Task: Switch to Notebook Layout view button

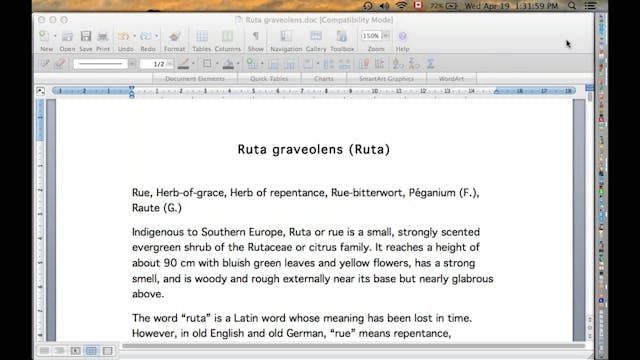Action: (x=107, y=351)
